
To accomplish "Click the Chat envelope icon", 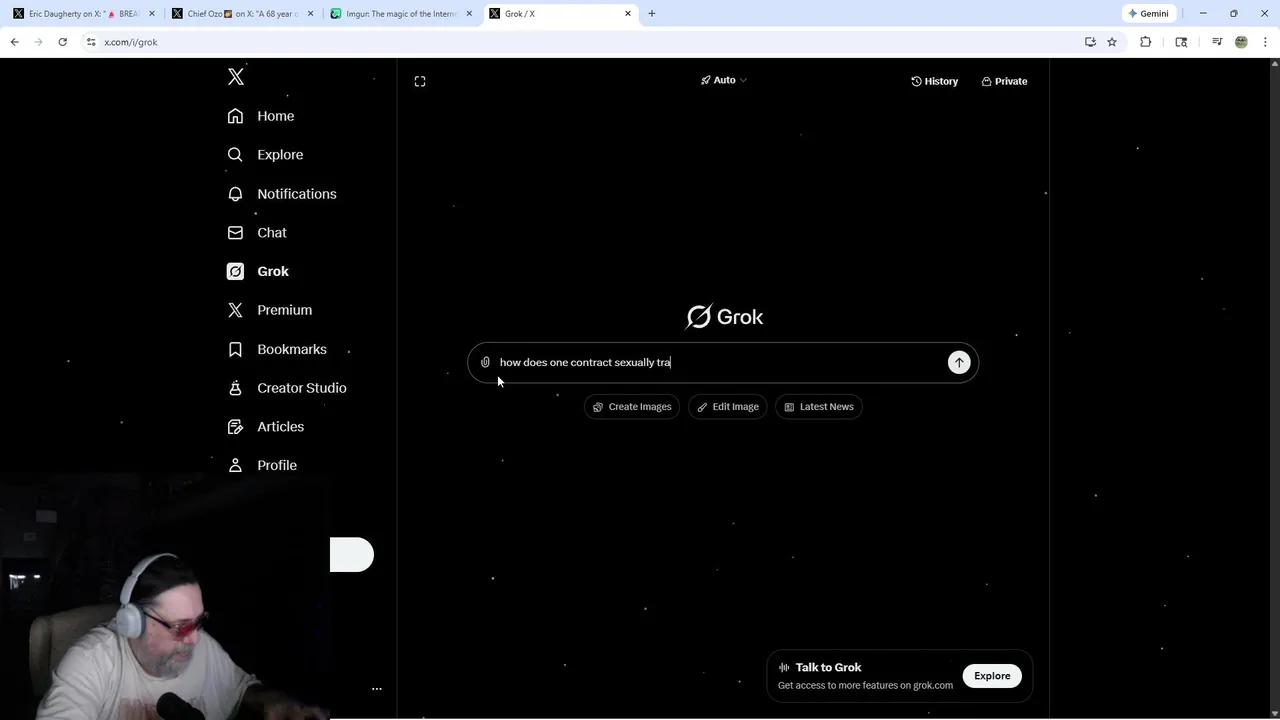I will click(x=235, y=232).
